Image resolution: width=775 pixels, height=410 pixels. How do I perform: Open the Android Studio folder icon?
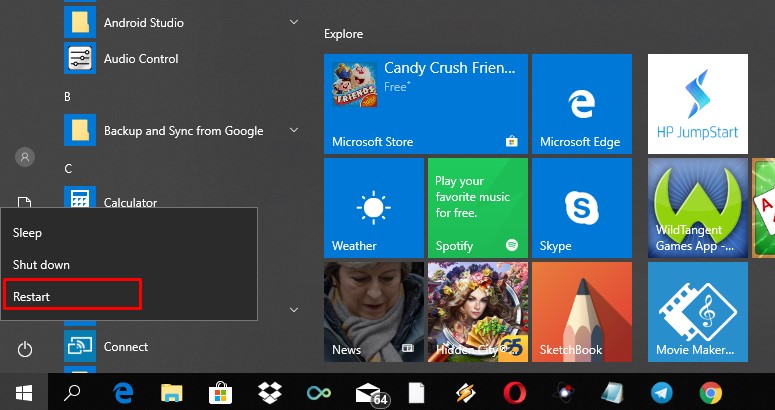(x=80, y=22)
